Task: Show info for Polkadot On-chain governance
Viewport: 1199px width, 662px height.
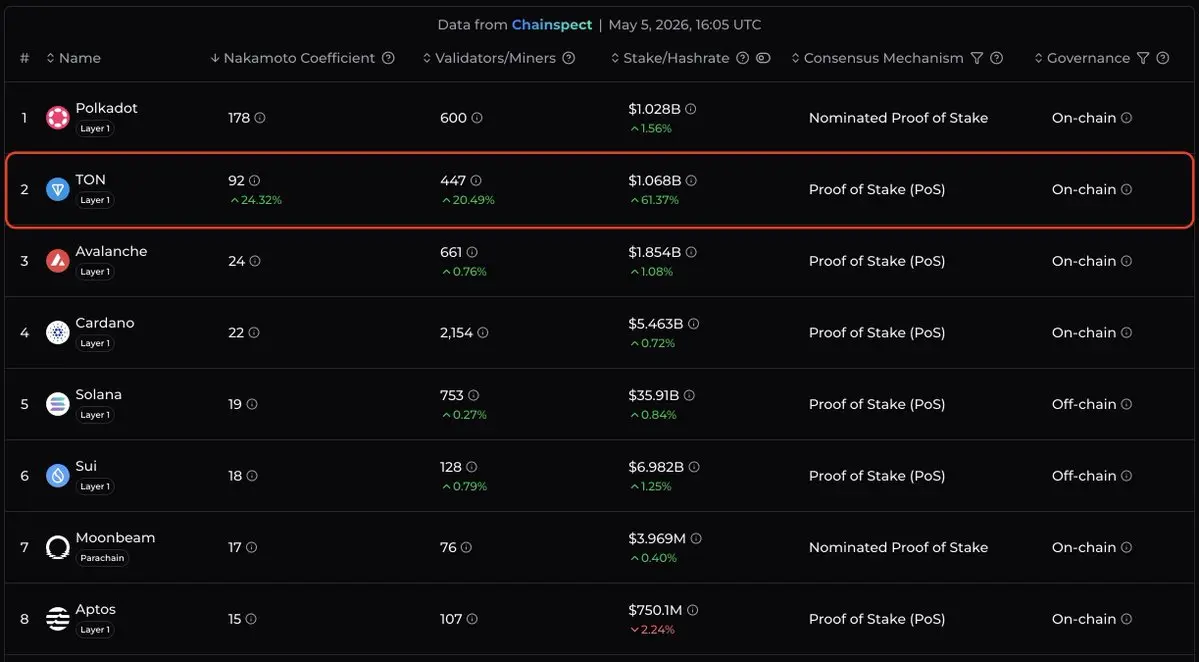Action: coord(1126,118)
